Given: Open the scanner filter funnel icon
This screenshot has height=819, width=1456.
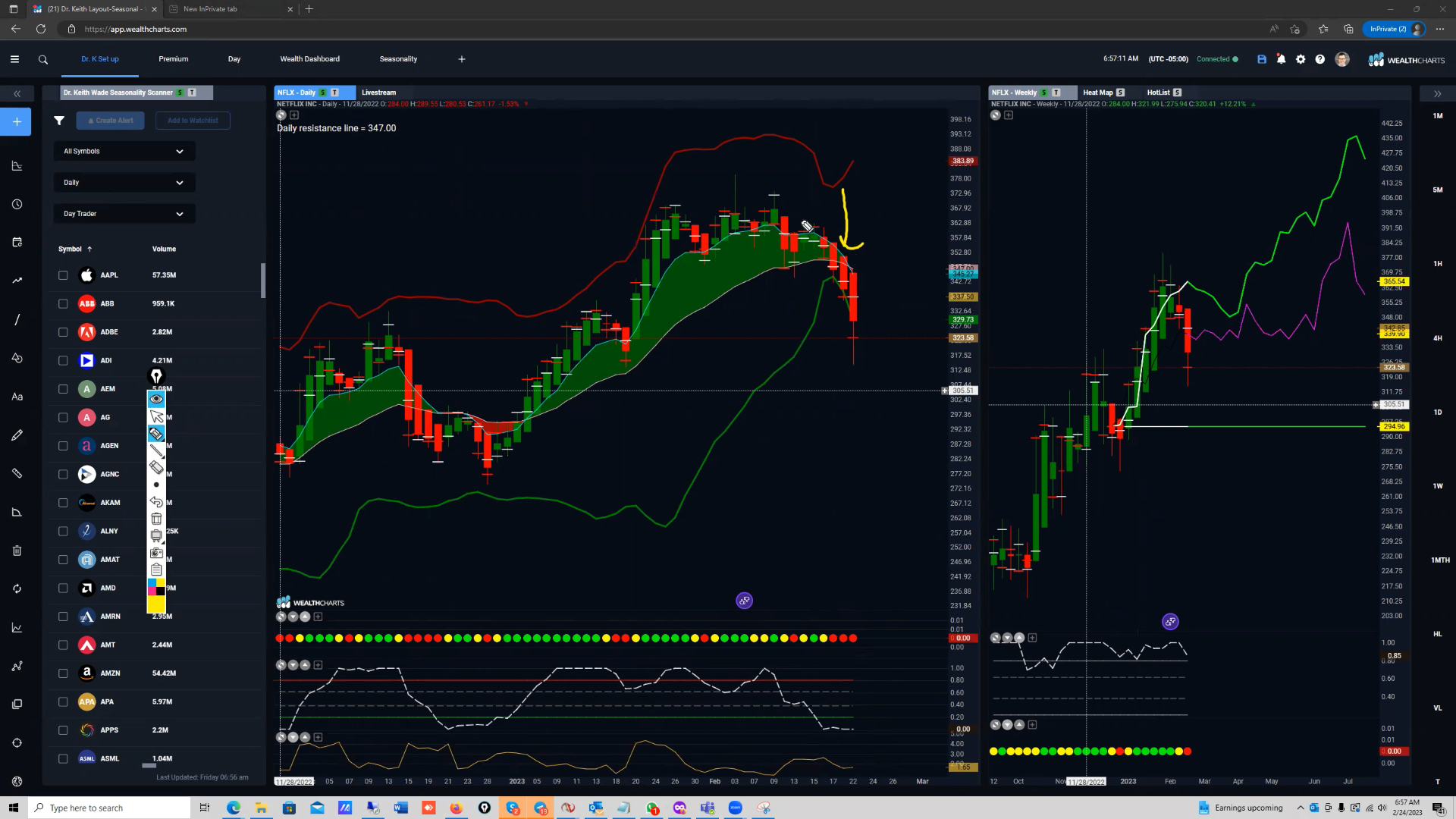Looking at the screenshot, I should click(x=59, y=121).
